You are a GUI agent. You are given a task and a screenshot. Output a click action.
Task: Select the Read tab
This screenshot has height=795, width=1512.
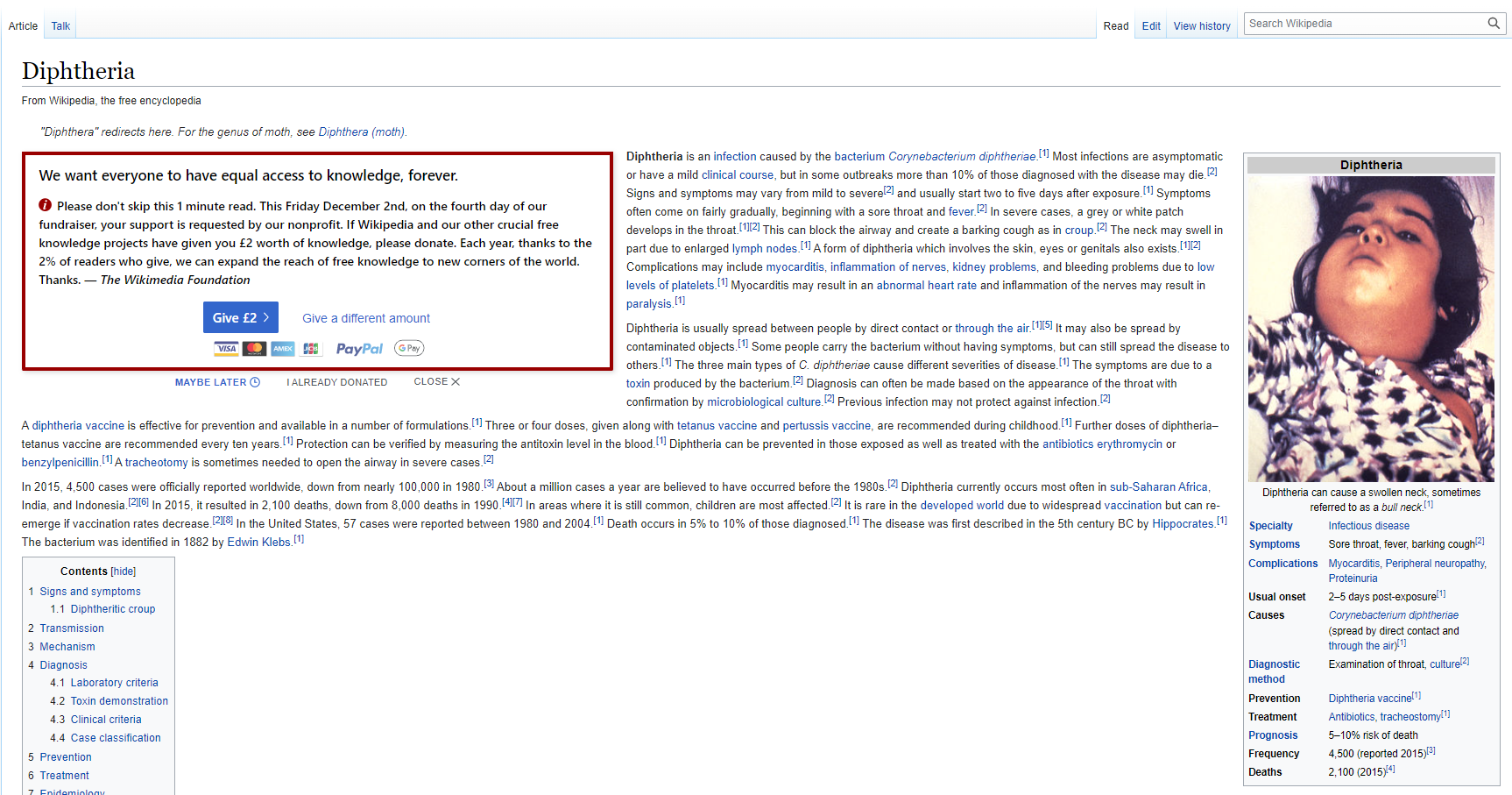pos(1116,26)
